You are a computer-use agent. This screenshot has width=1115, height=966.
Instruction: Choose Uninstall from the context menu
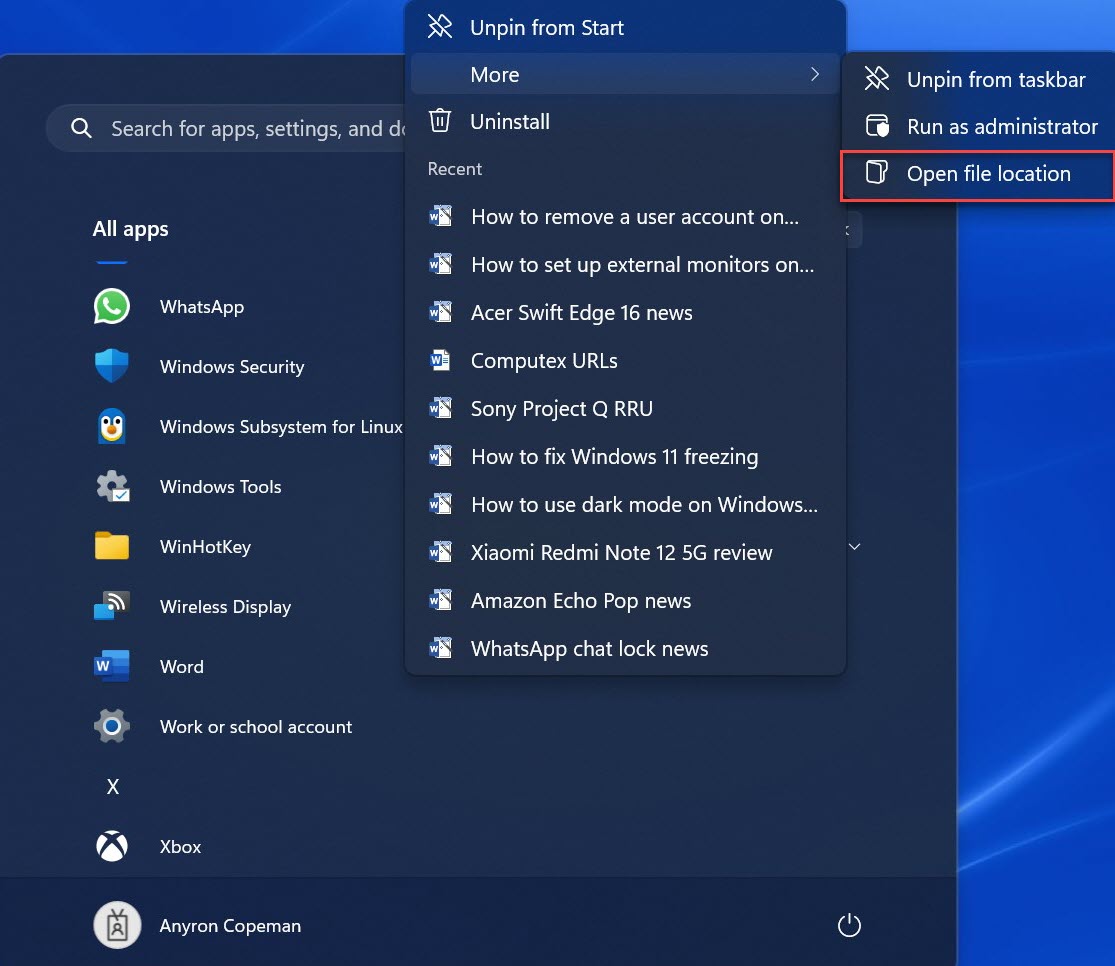tap(625, 122)
